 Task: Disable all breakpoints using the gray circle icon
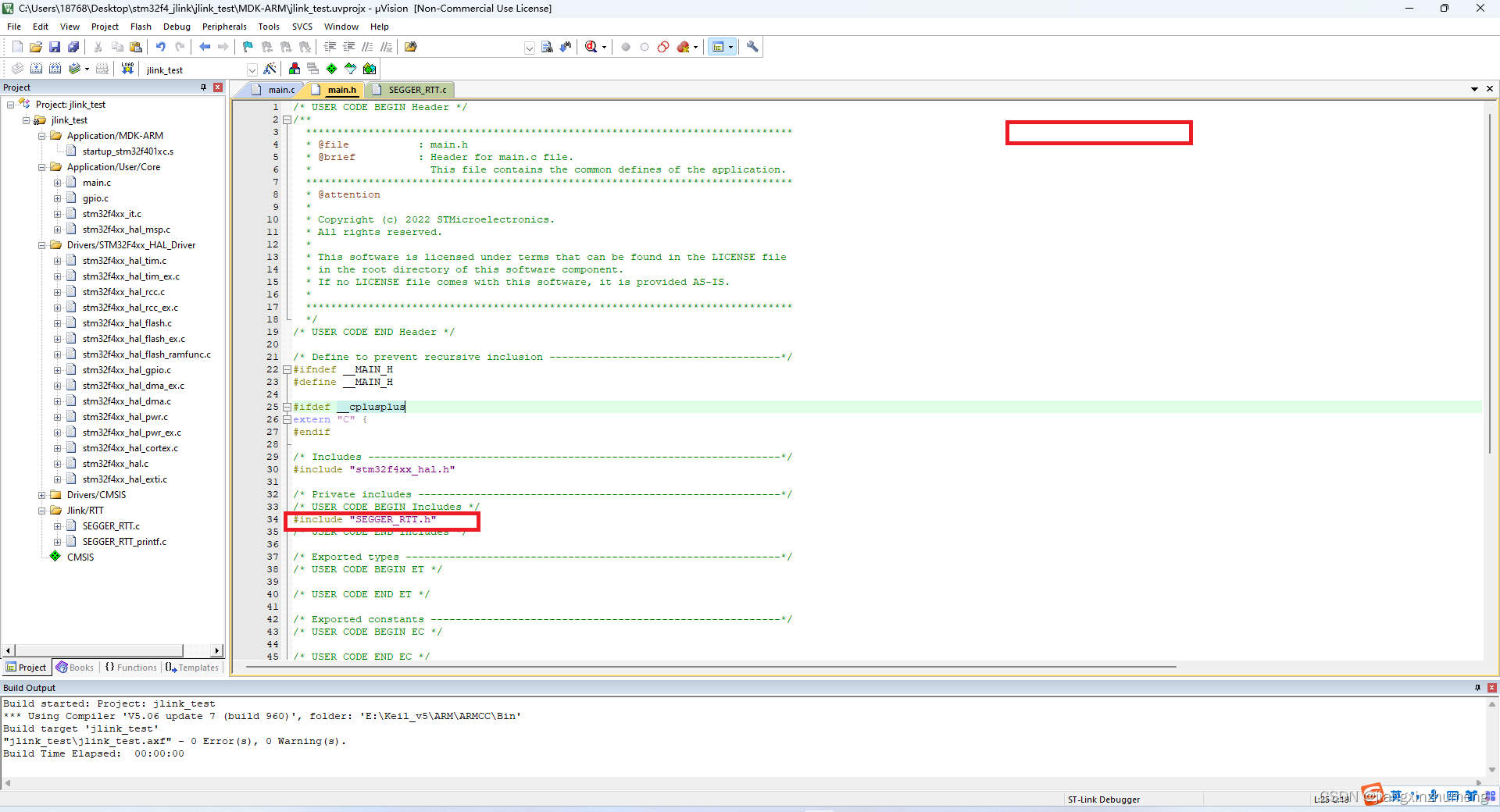(x=625, y=47)
